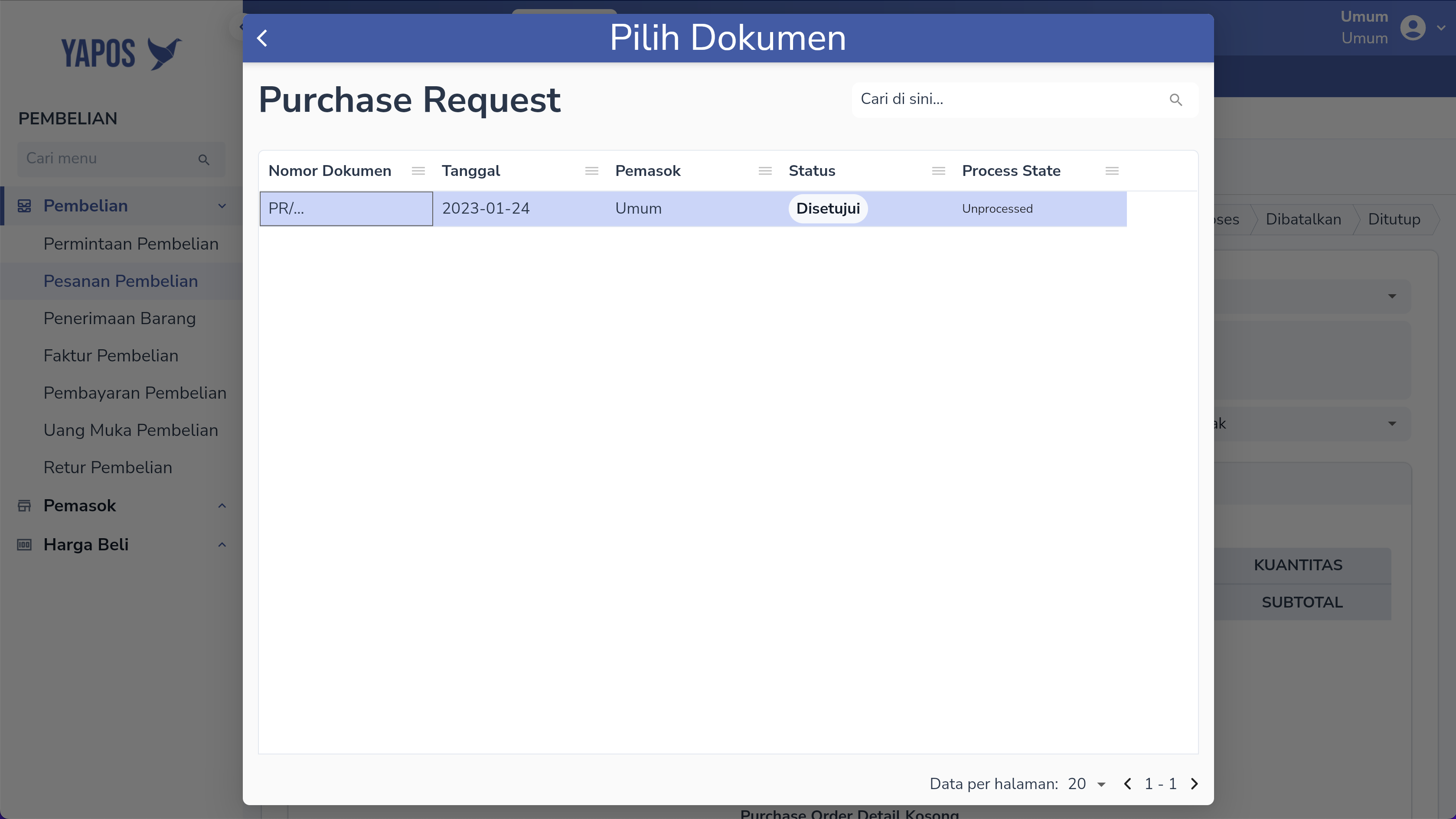1456x819 pixels.
Task: Open Penerimaan Barang menu item
Action: pyautogui.click(x=120, y=318)
